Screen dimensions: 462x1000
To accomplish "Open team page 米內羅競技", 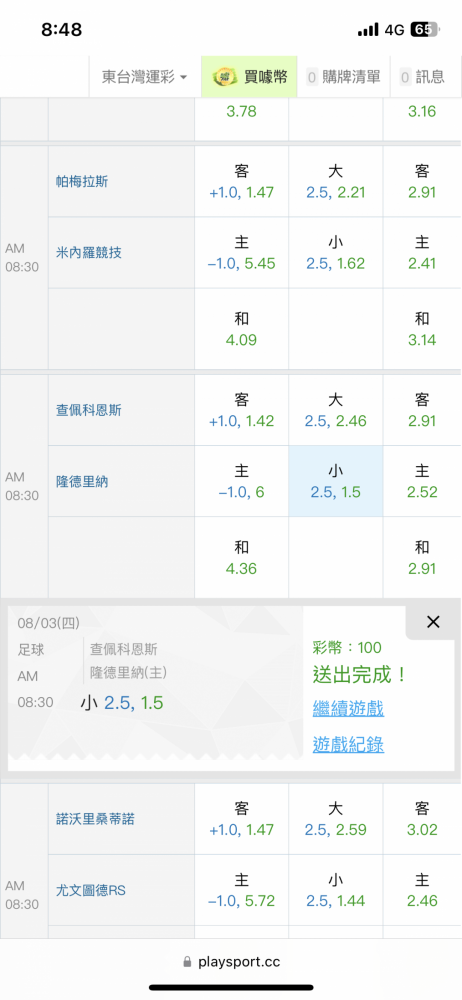I will click(88, 253).
